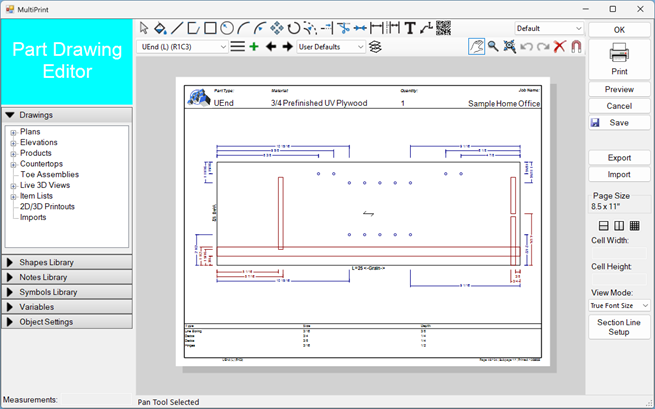Select the scissors trim tool
The height and width of the screenshot is (409, 655).
point(343,28)
